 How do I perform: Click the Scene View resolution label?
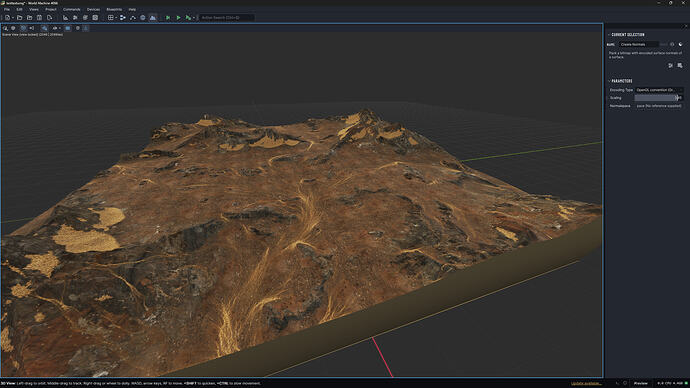coord(33,34)
